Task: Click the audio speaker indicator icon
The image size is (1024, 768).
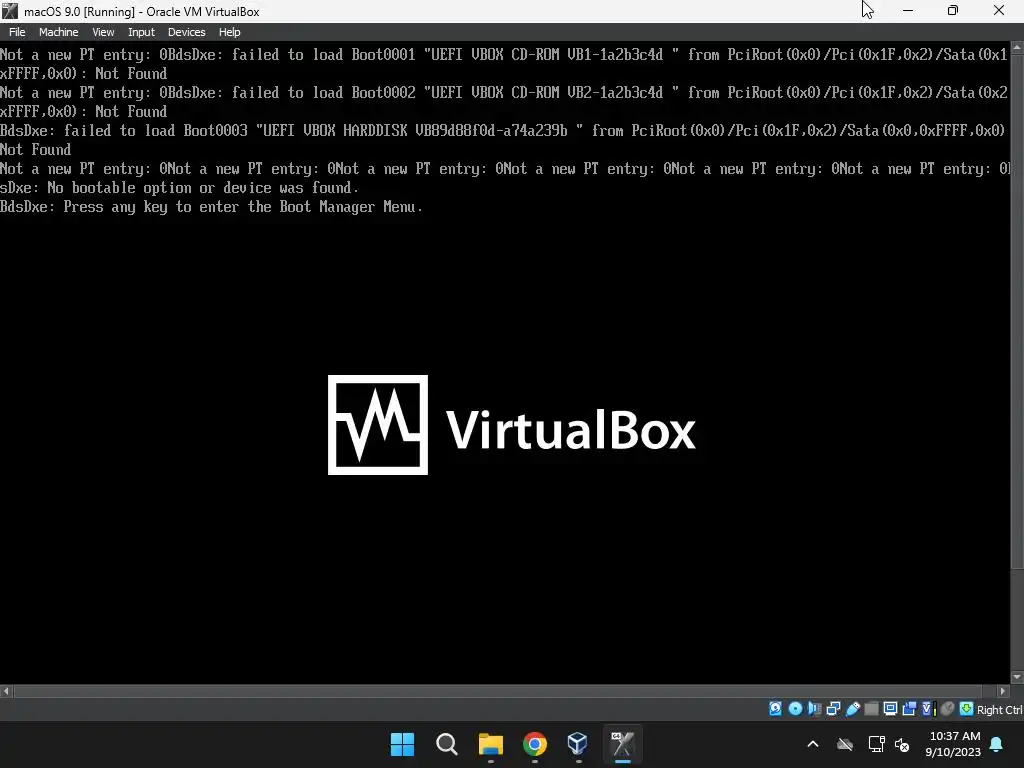Action: 814,709
